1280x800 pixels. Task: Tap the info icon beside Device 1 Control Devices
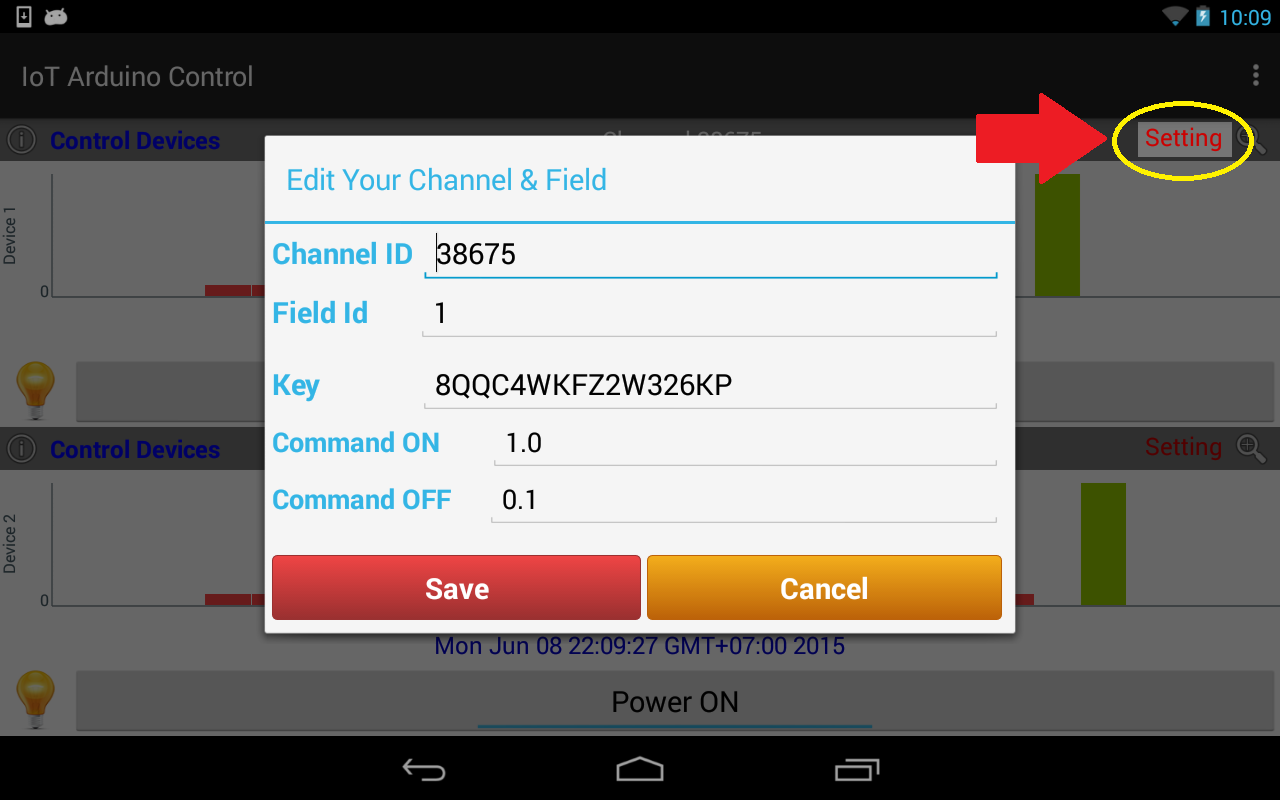coord(21,140)
